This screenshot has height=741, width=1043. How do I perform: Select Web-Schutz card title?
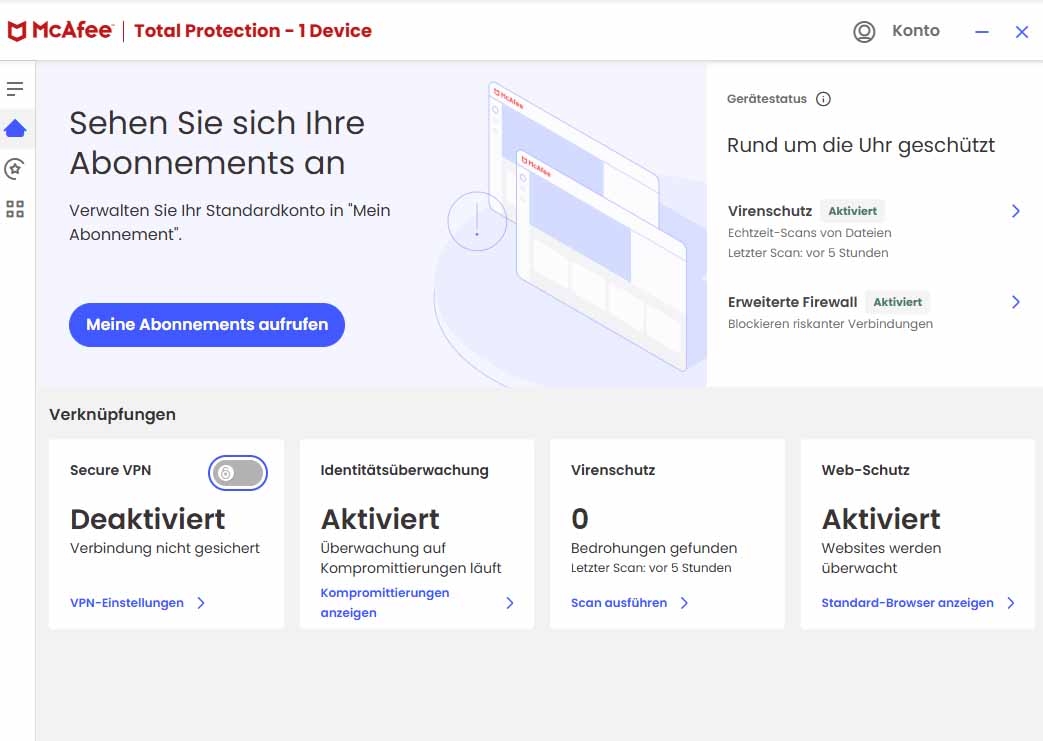pos(865,470)
